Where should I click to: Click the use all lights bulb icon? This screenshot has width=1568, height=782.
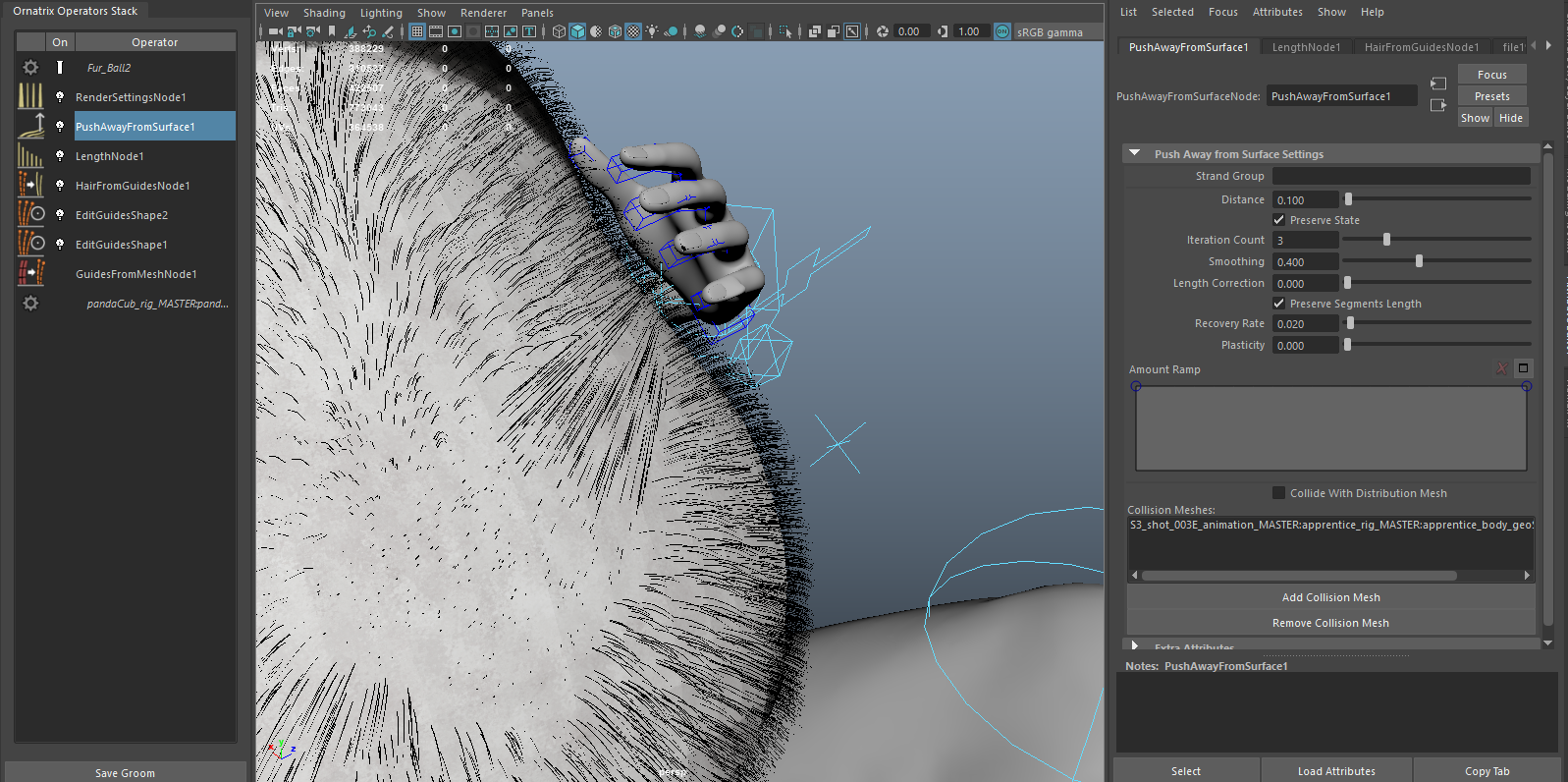pos(652,31)
